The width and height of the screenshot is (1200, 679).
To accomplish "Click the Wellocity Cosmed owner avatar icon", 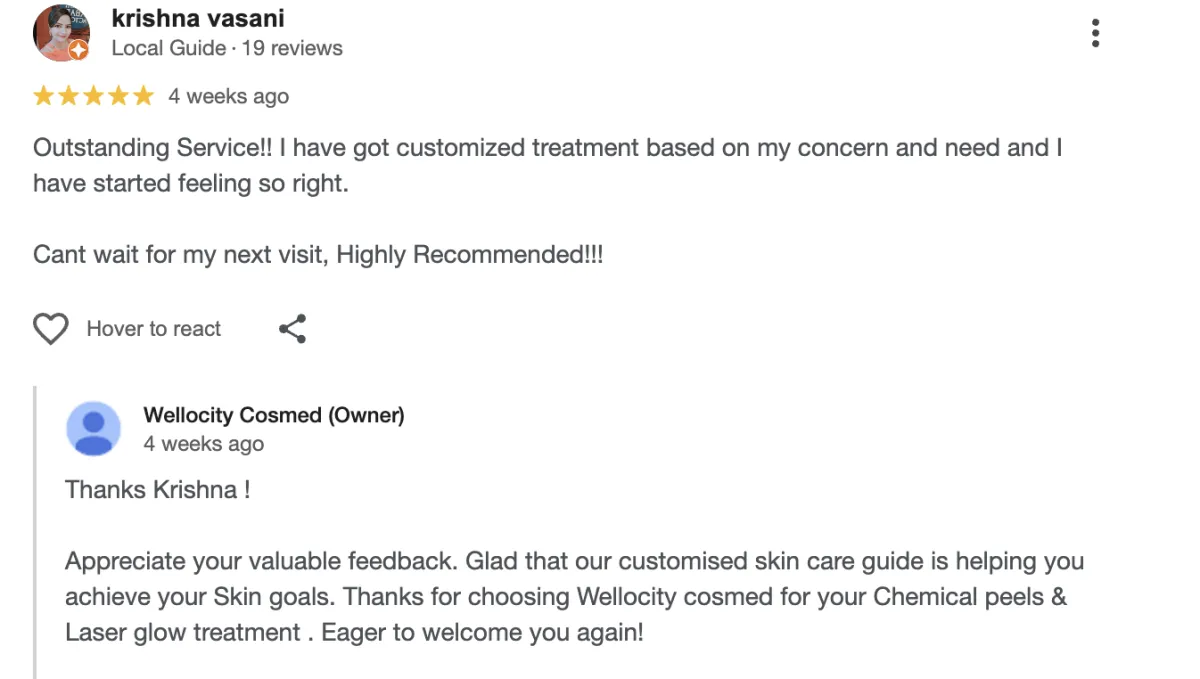I will pyautogui.click(x=94, y=429).
